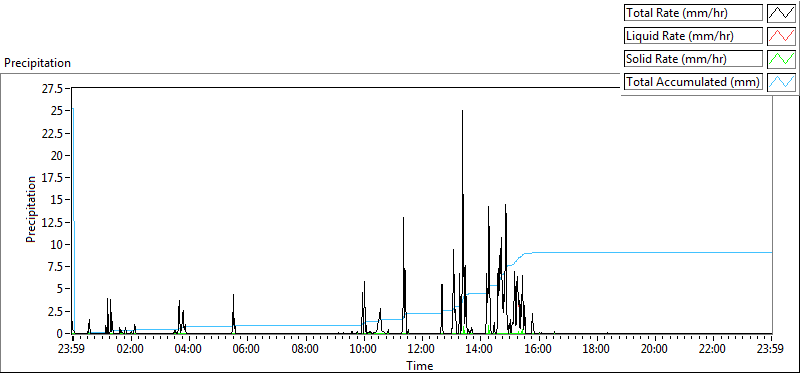Click the 12.5 y-axis value
This screenshot has width=800, height=373.
[x=52, y=222]
